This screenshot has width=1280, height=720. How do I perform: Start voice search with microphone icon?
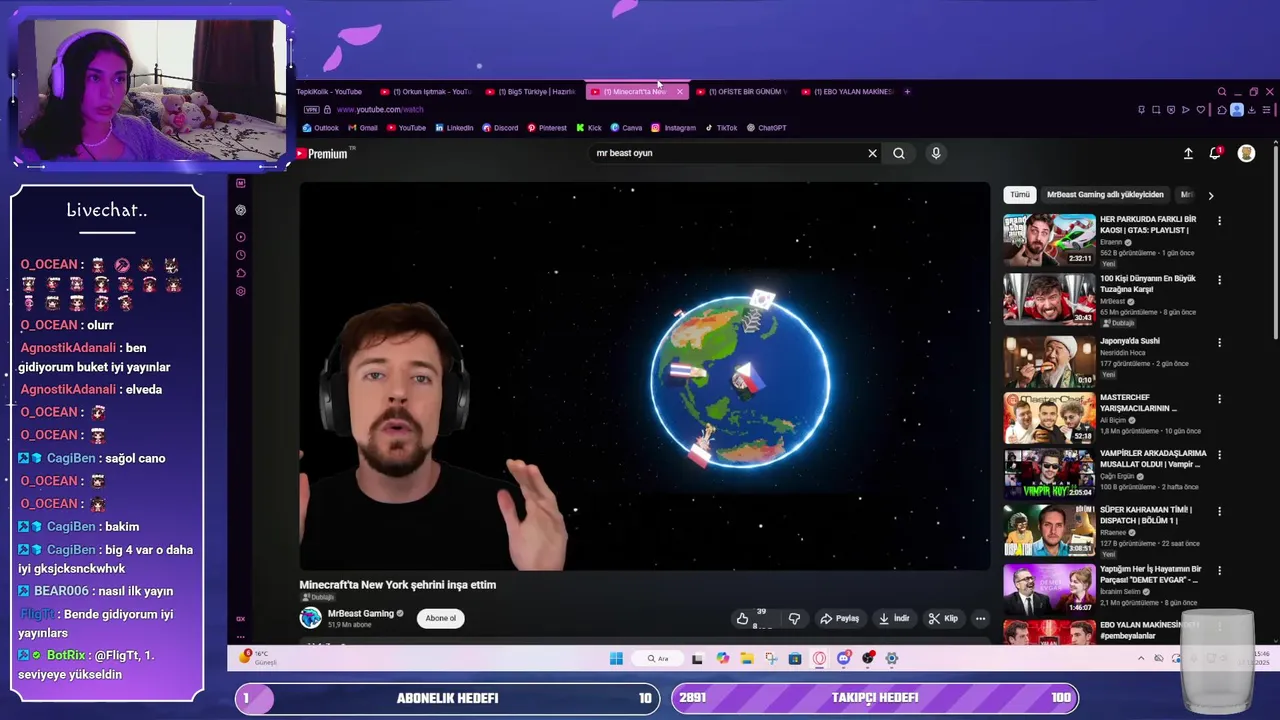tap(936, 153)
